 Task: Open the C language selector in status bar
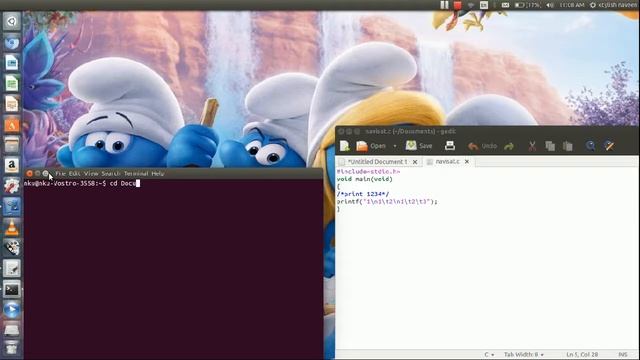tap(489, 354)
